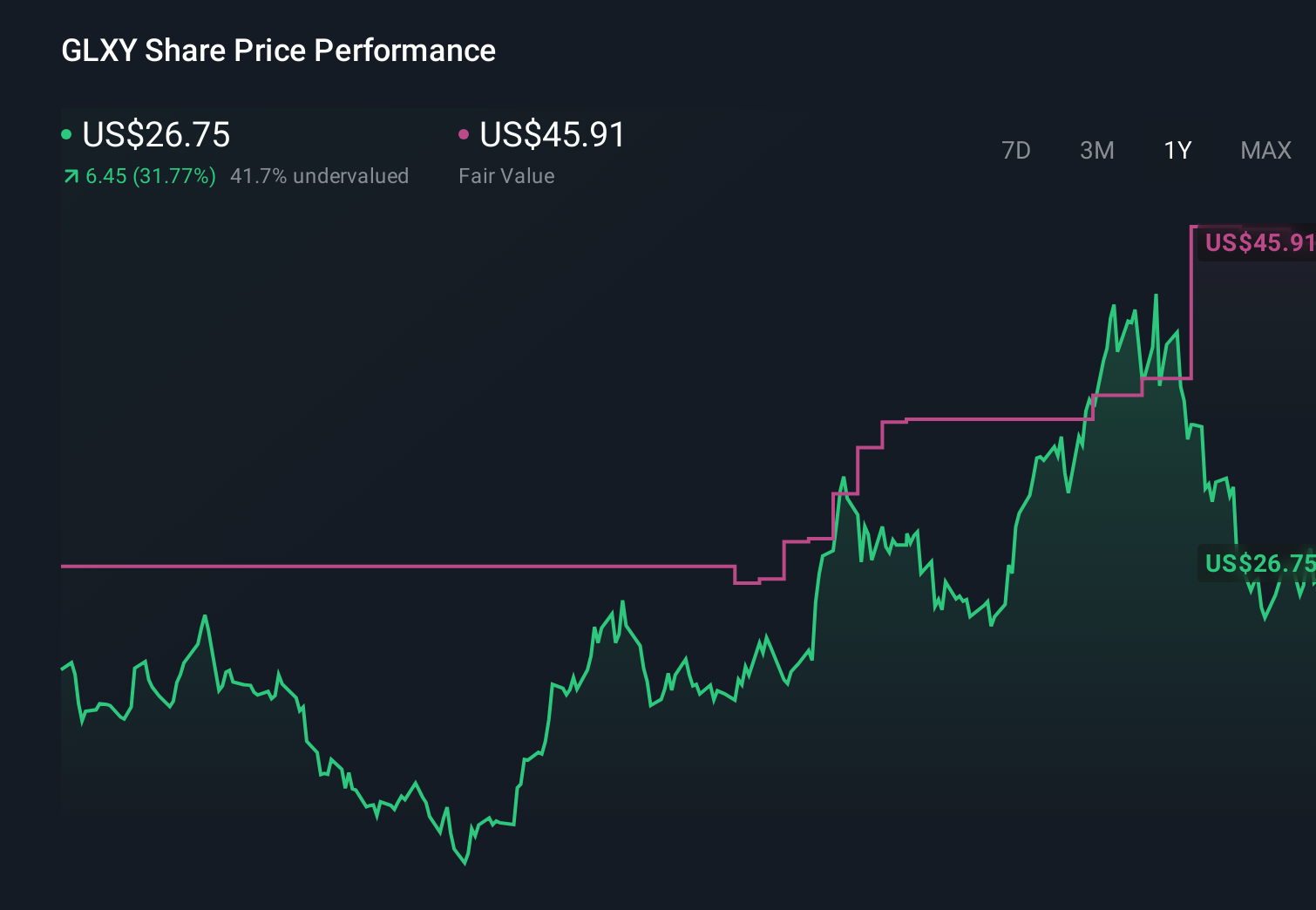This screenshot has width=1316, height=910.
Task: Switch to the 7D time range
Action: pyautogui.click(x=1016, y=150)
